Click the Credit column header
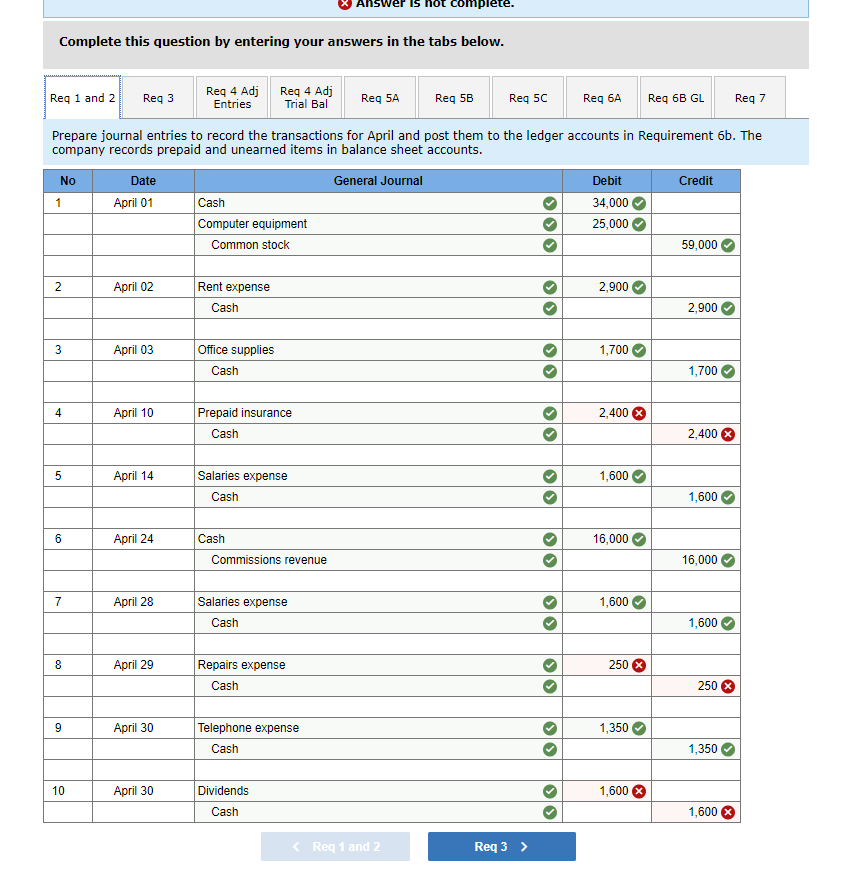Viewport: 855px width, 874px height. click(x=696, y=181)
